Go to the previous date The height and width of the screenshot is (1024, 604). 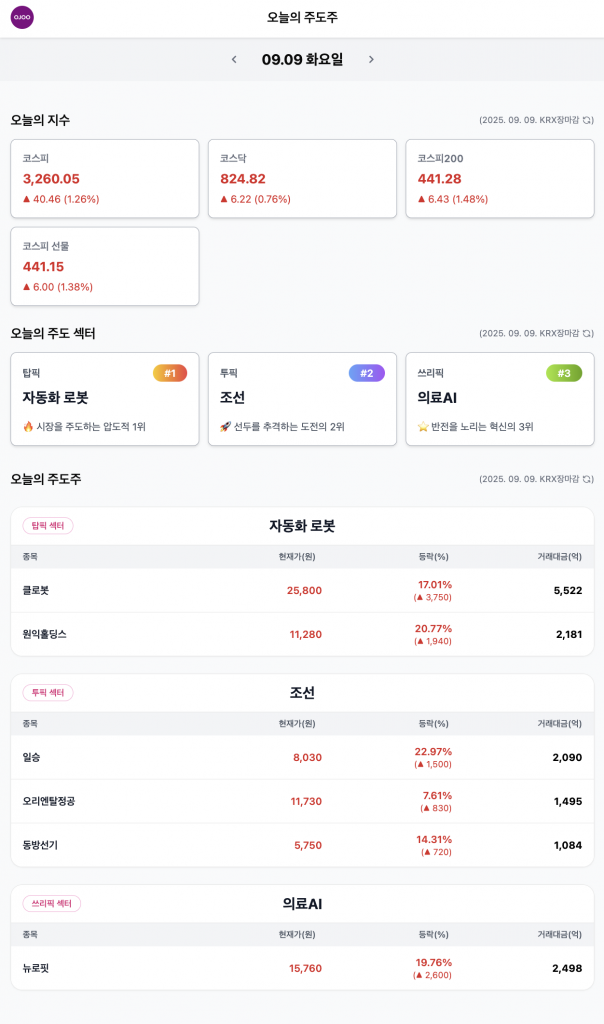point(234,60)
